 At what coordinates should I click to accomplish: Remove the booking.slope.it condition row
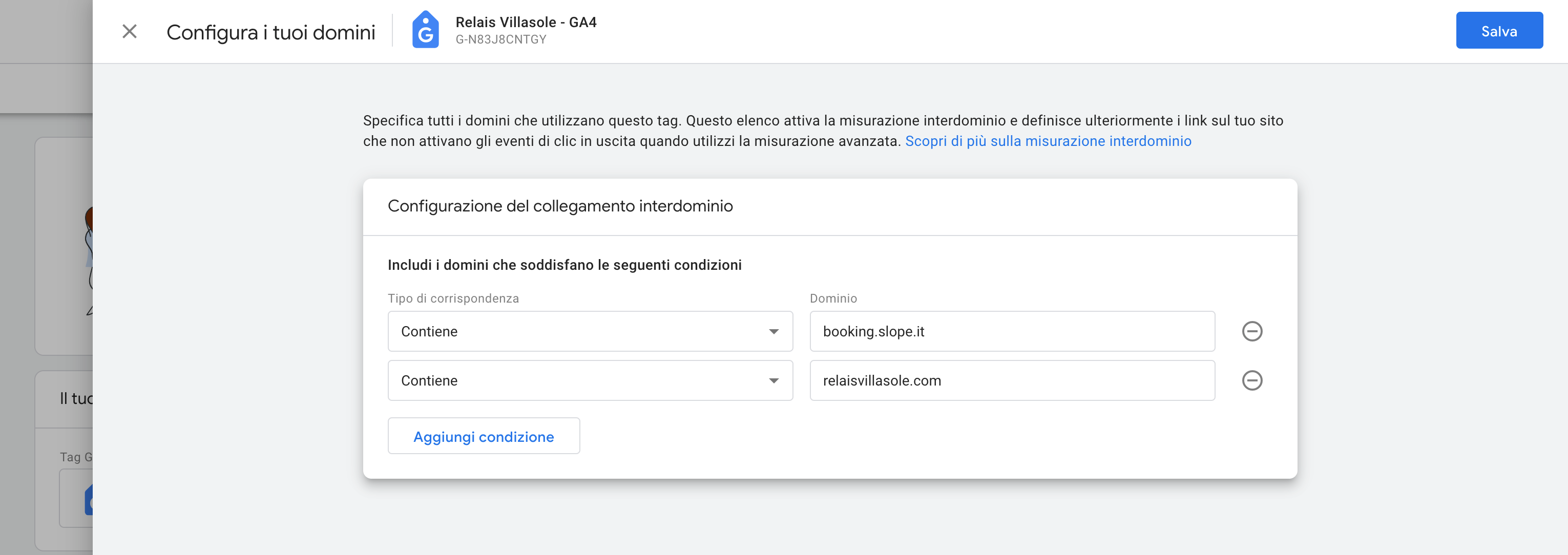point(1251,331)
